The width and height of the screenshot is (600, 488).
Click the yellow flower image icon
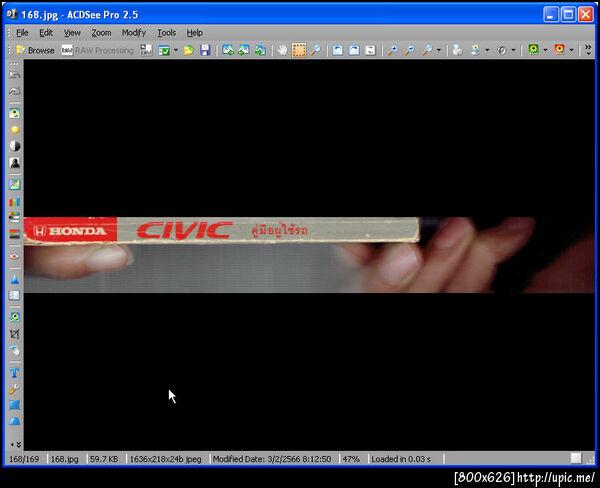[533, 49]
